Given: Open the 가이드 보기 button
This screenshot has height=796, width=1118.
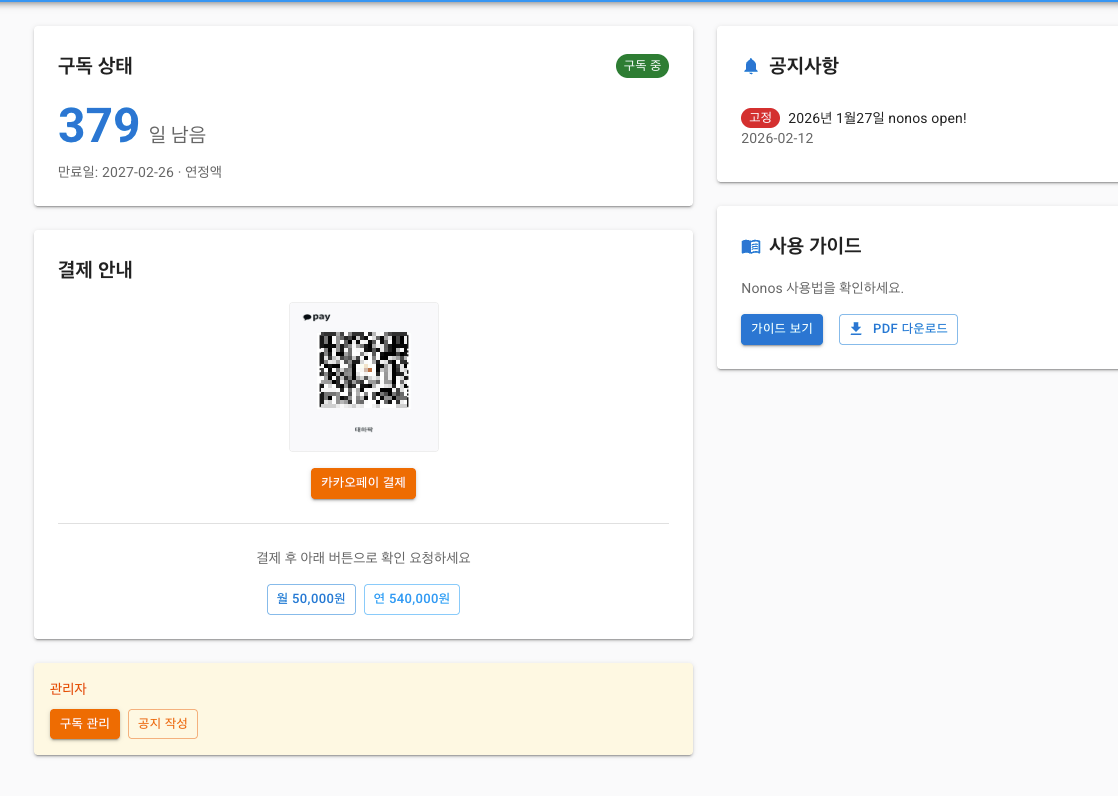Looking at the screenshot, I should tap(781, 329).
